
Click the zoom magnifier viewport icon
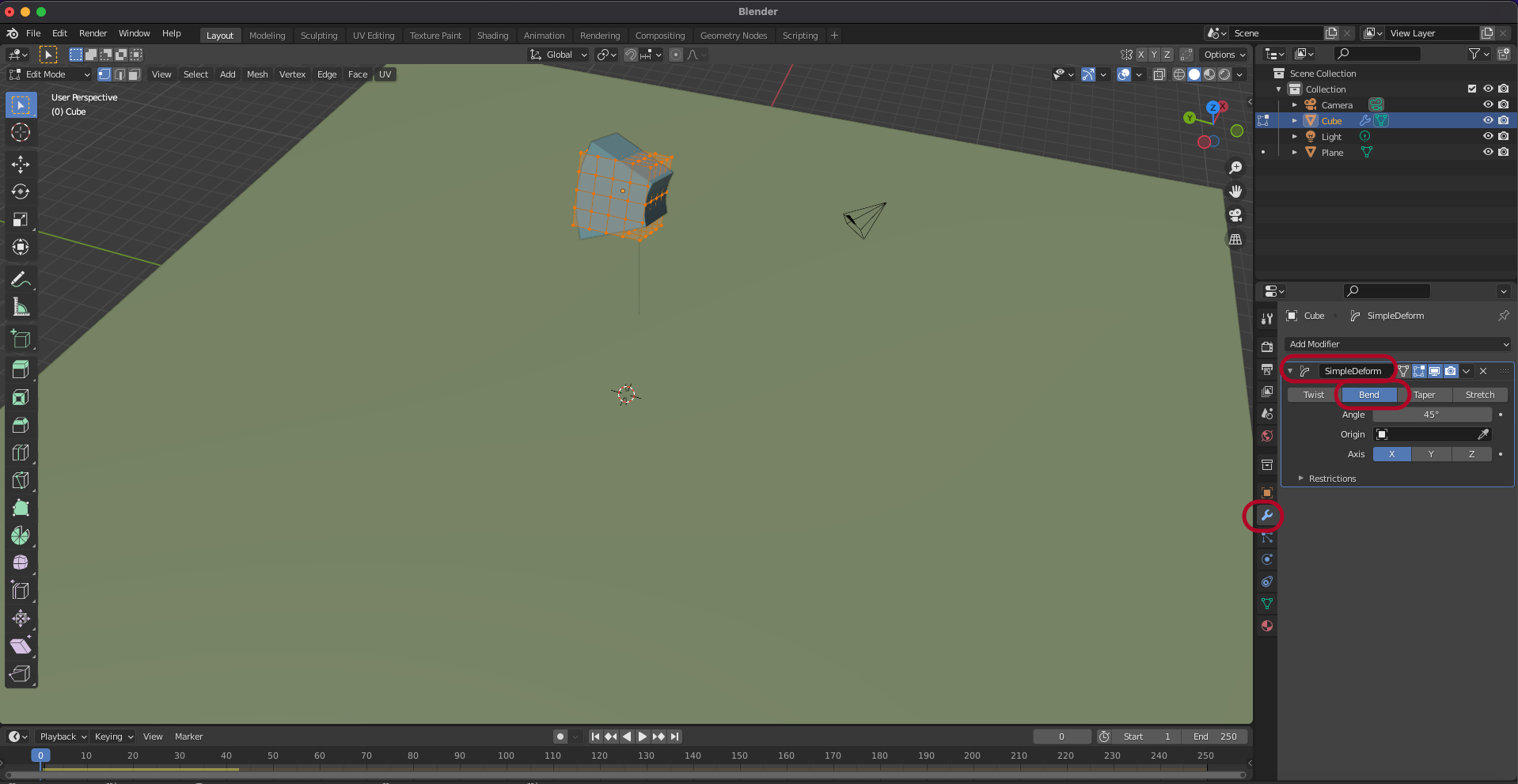coord(1235,168)
